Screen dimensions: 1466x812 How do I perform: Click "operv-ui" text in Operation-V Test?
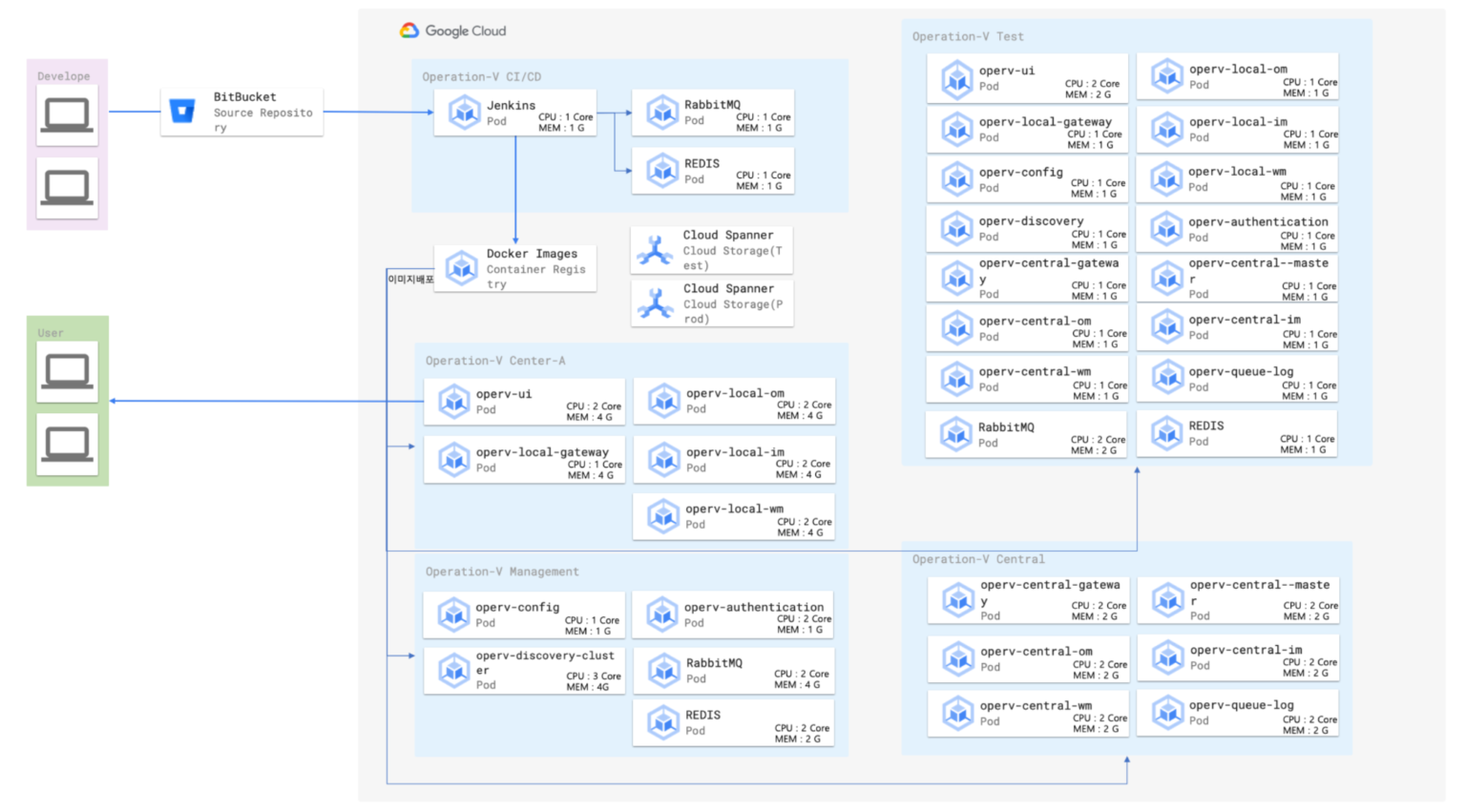tap(1007, 71)
